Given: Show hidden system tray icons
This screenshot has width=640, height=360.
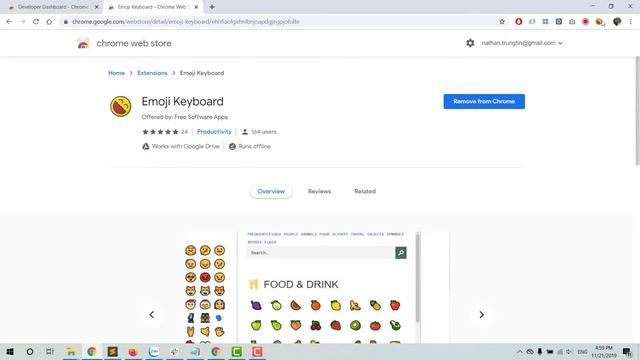Looking at the screenshot, I should point(520,351).
